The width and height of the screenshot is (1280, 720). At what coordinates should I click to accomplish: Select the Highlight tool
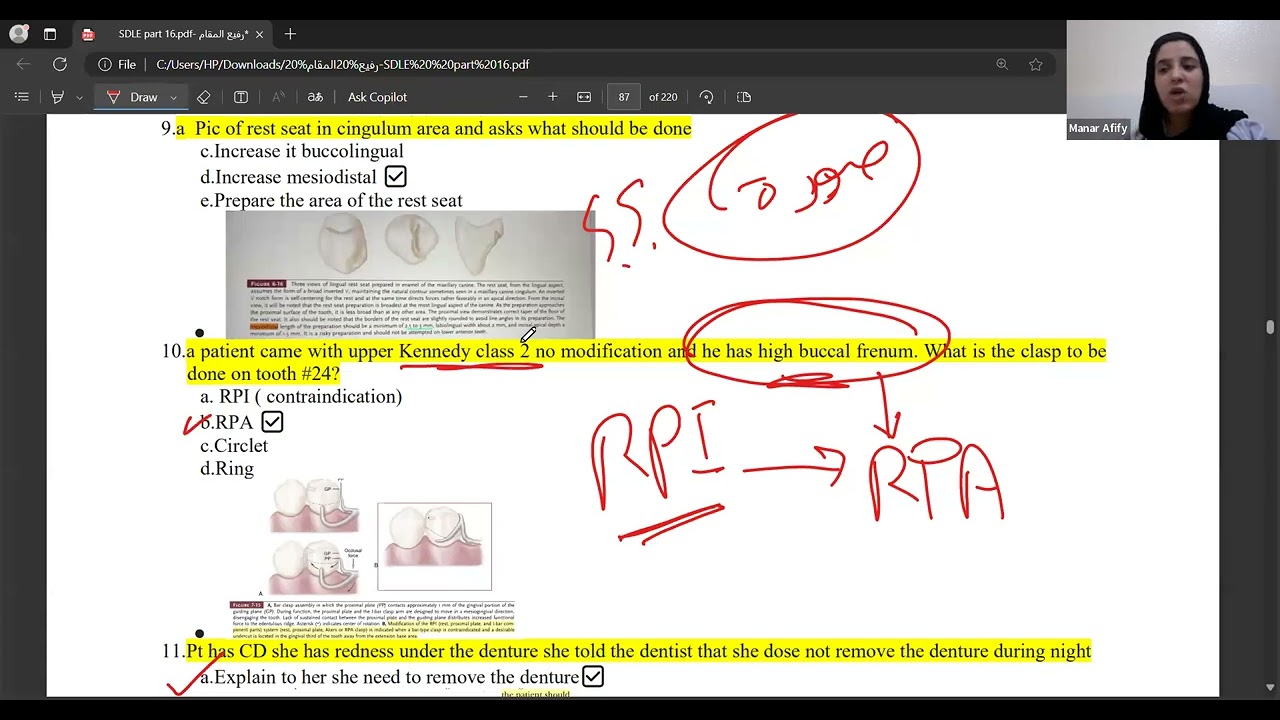click(x=58, y=97)
